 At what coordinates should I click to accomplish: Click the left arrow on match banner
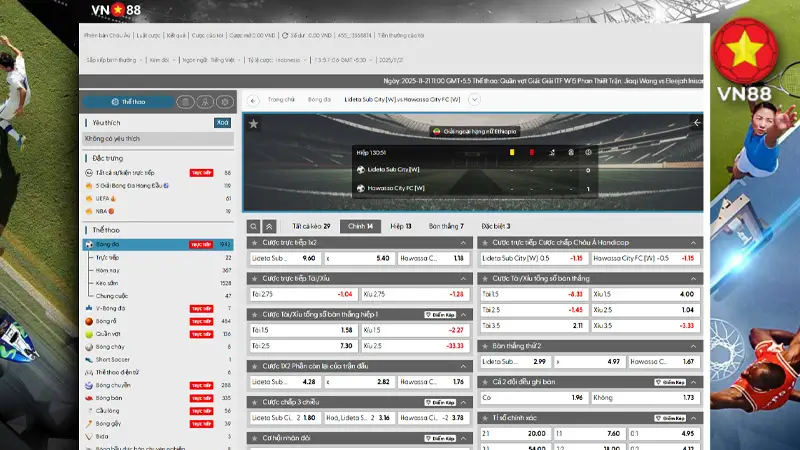coord(697,123)
